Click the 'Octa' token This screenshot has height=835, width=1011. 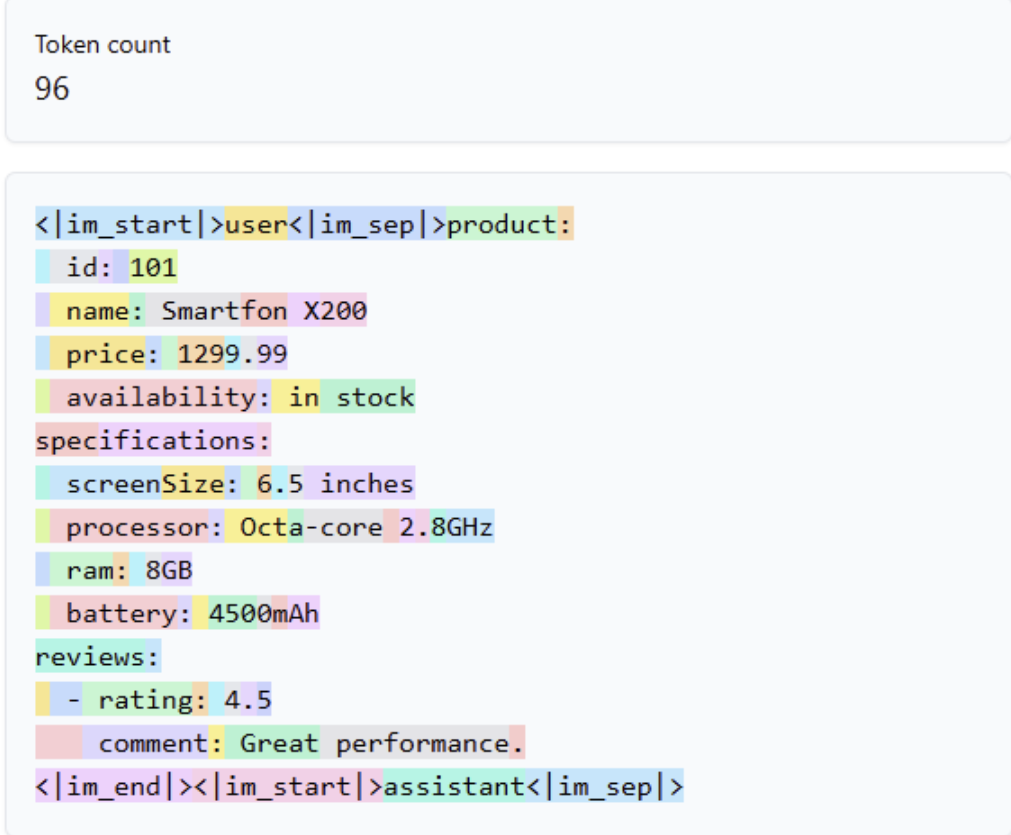[264, 526]
